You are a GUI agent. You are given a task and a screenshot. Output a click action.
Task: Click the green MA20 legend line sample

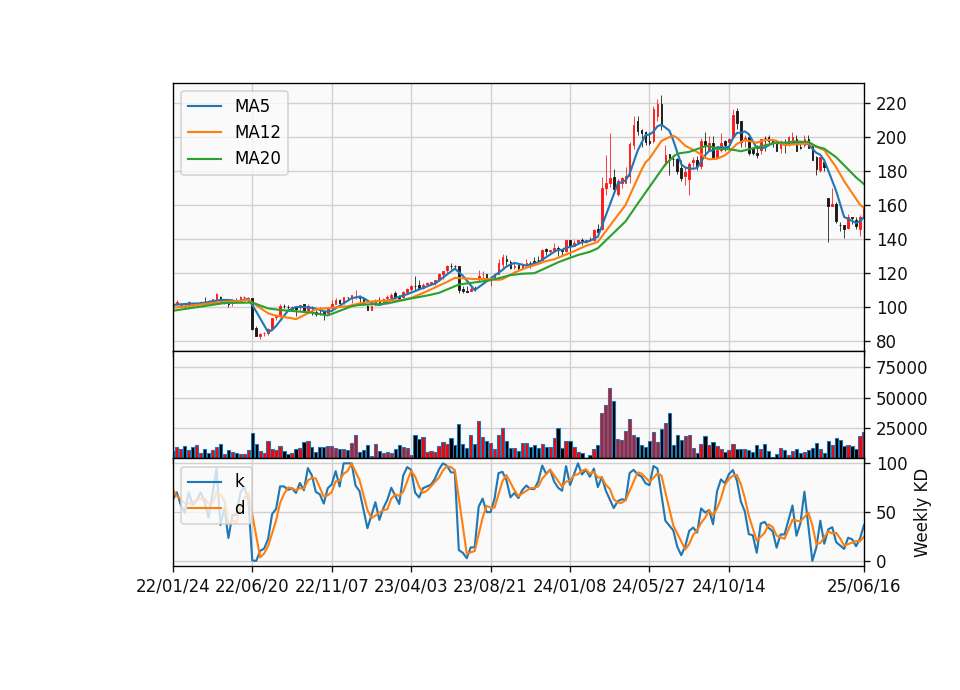(204, 159)
